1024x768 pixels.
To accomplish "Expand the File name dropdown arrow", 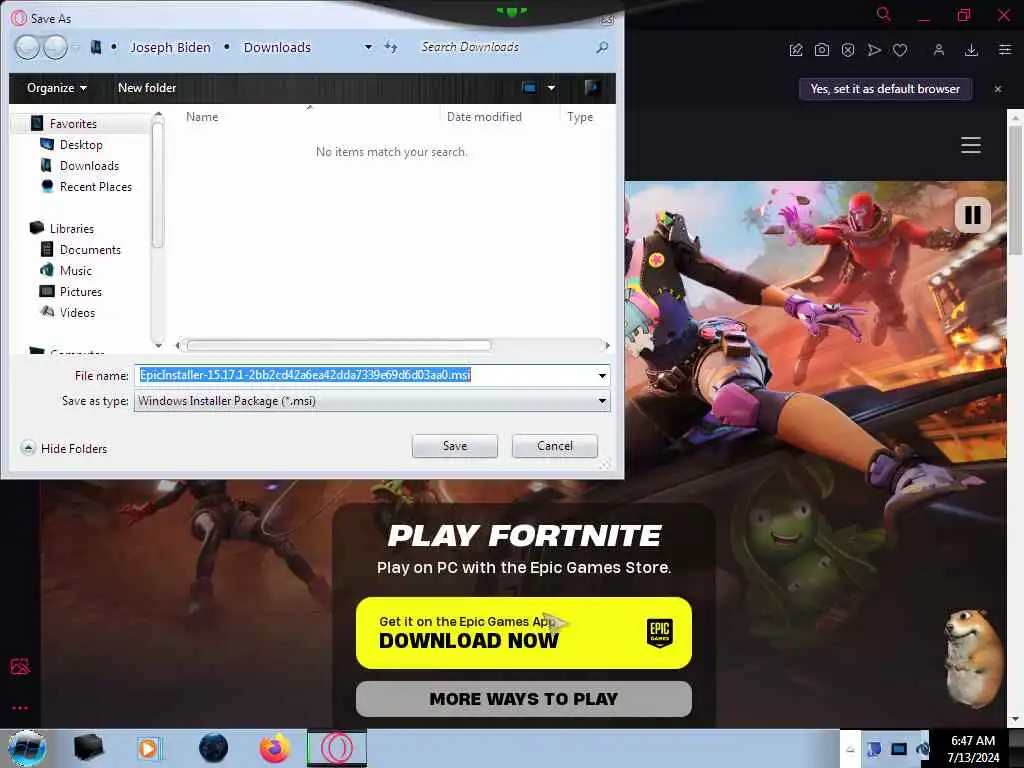I will tap(601, 376).
